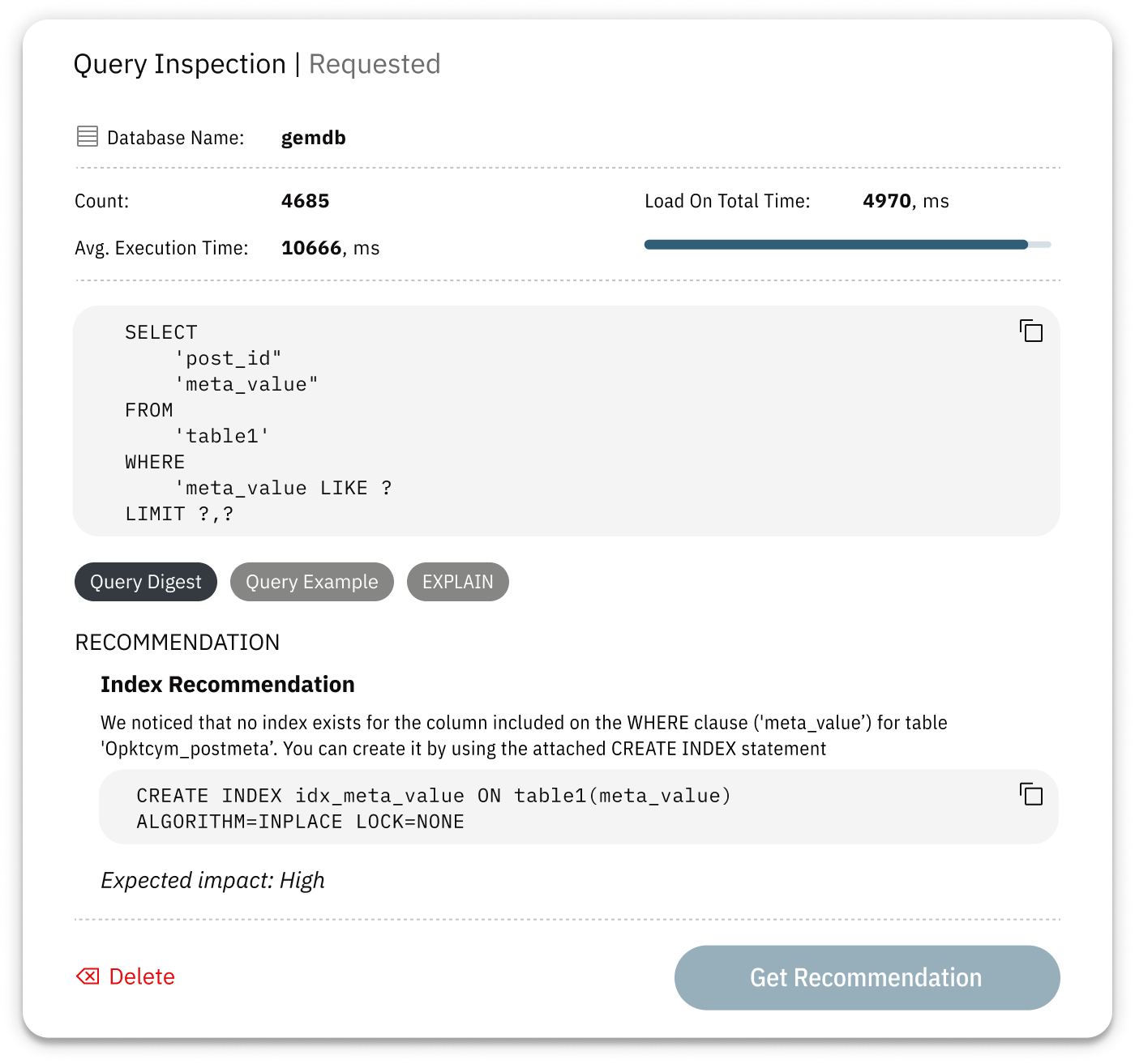Click the ALGORITHM=INPLACE LOCK=NONE line
The width and height of the screenshot is (1135, 1064).
pyautogui.click(x=300, y=822)
